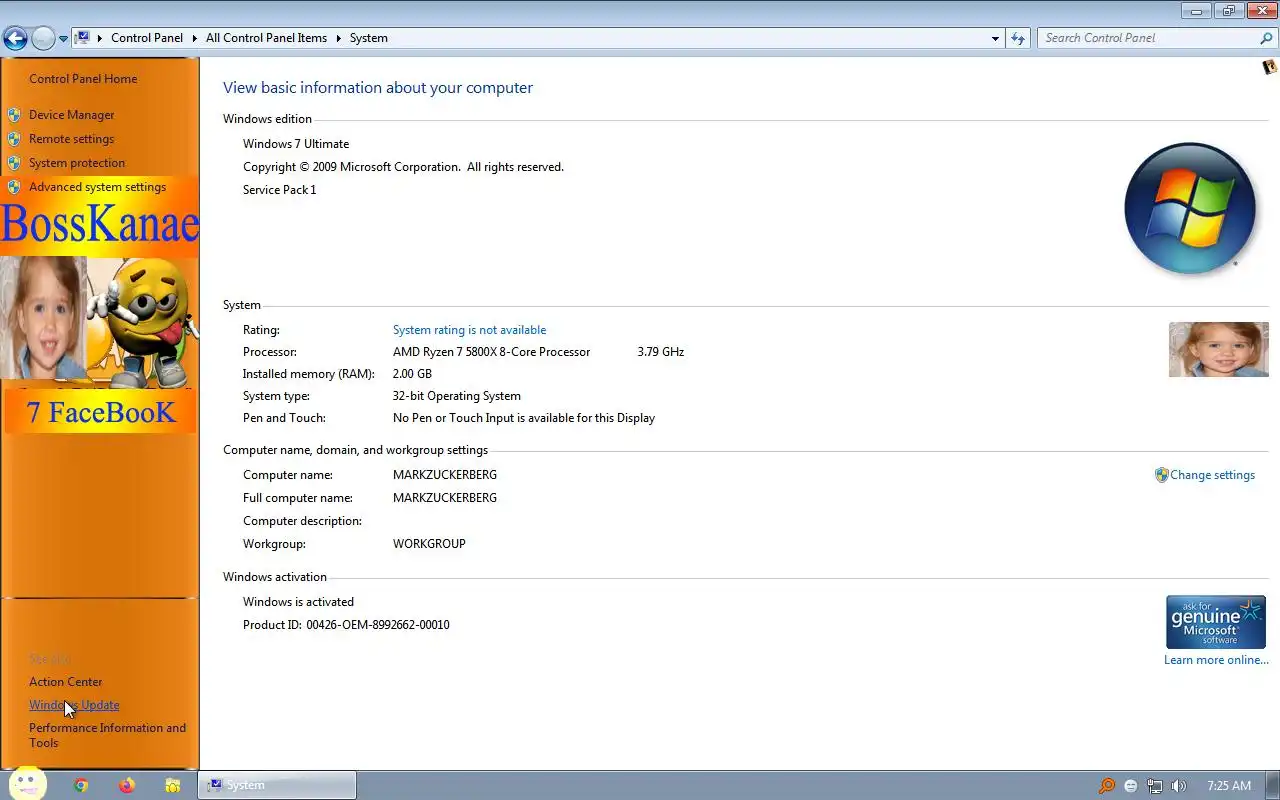The height and width of the screenshot is (800, 1280).
Task: Select the 2.00 GB memory value
Action: 412,374
